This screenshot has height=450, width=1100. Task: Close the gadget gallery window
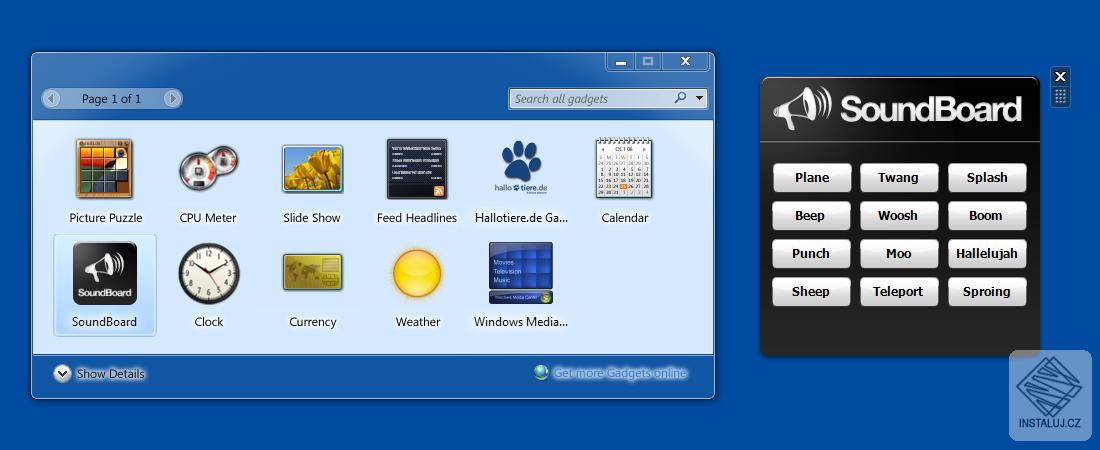pos(686,62)
